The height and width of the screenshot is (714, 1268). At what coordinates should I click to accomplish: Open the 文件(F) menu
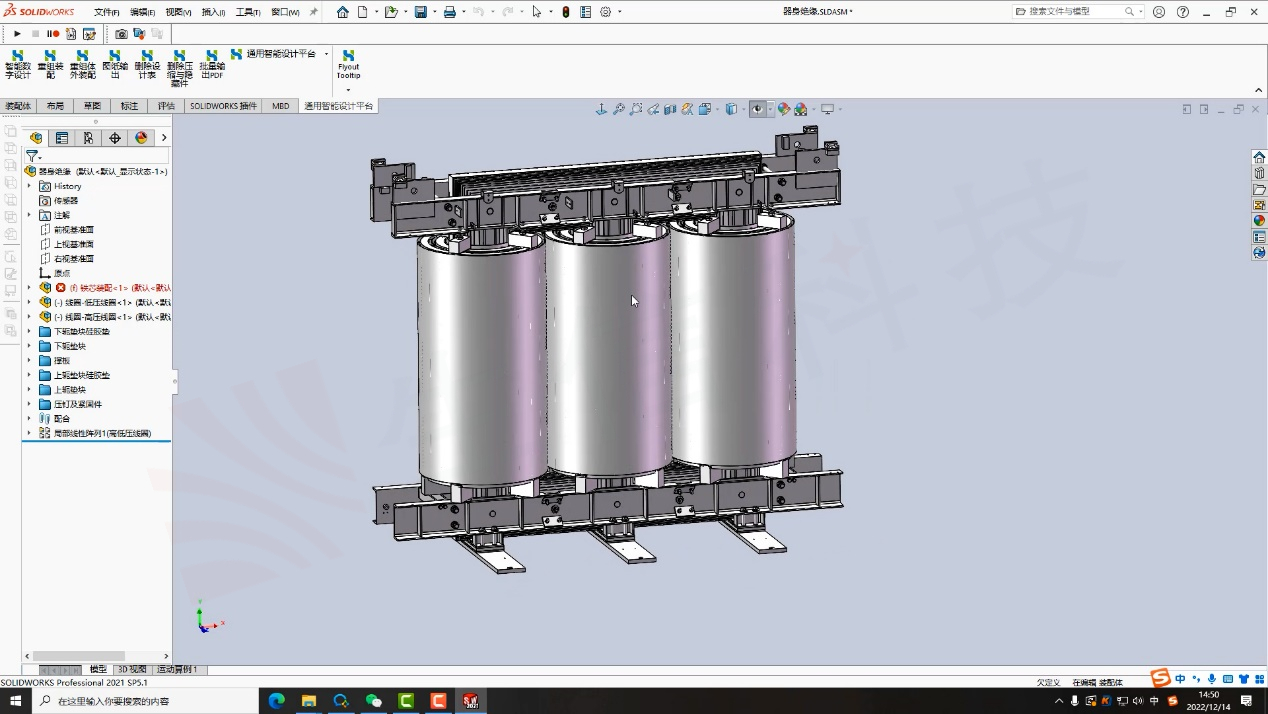(x=107, y=12)
